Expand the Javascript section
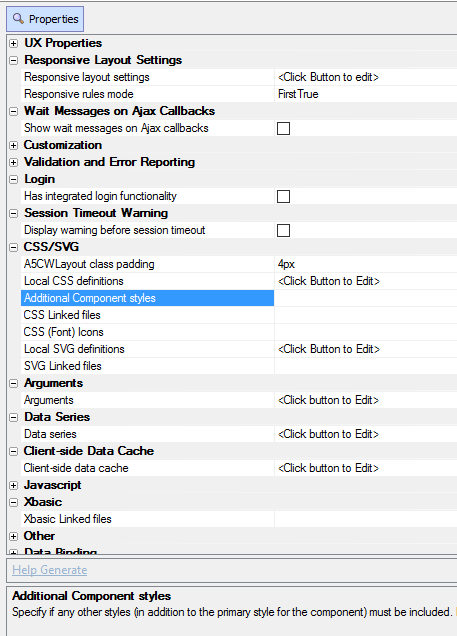 [13, 485]
